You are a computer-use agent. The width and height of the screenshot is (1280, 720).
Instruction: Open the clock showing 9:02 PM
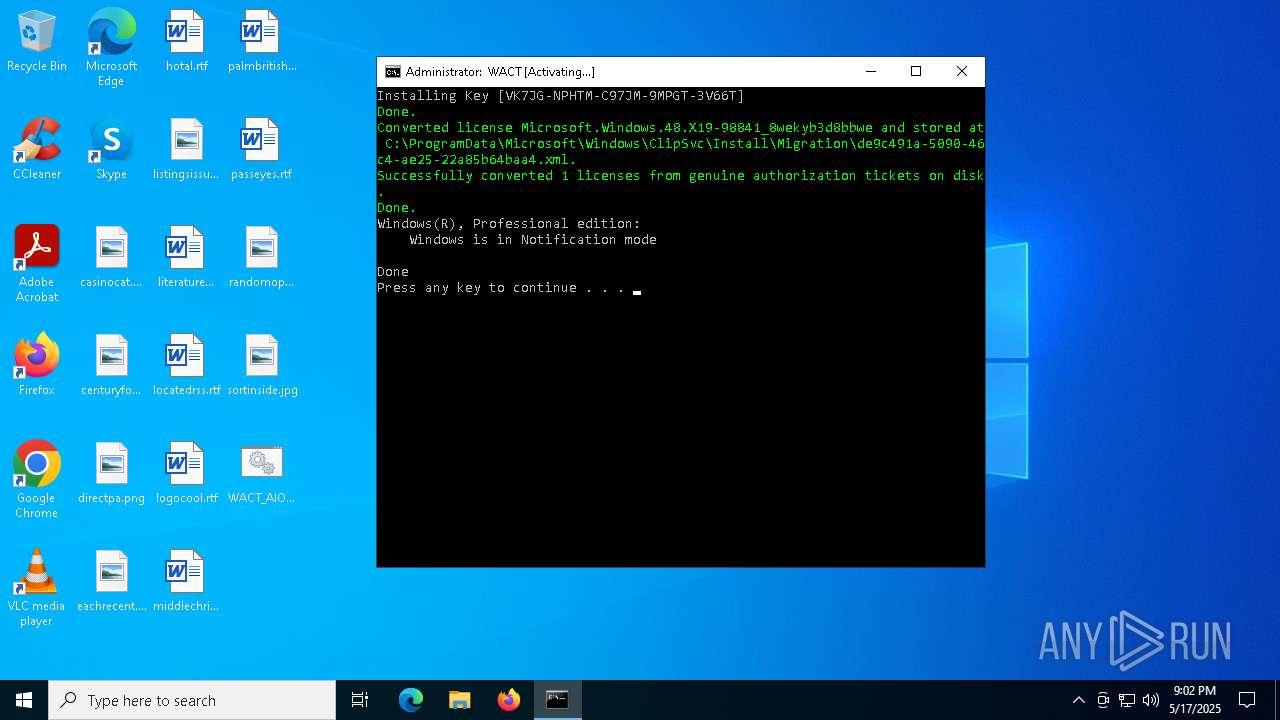[x=1195, y=700]
